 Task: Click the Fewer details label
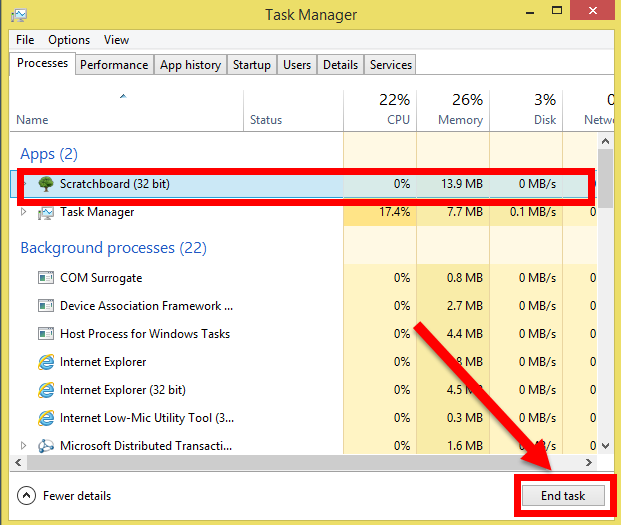pyautogui.click(x=77, y=496)
